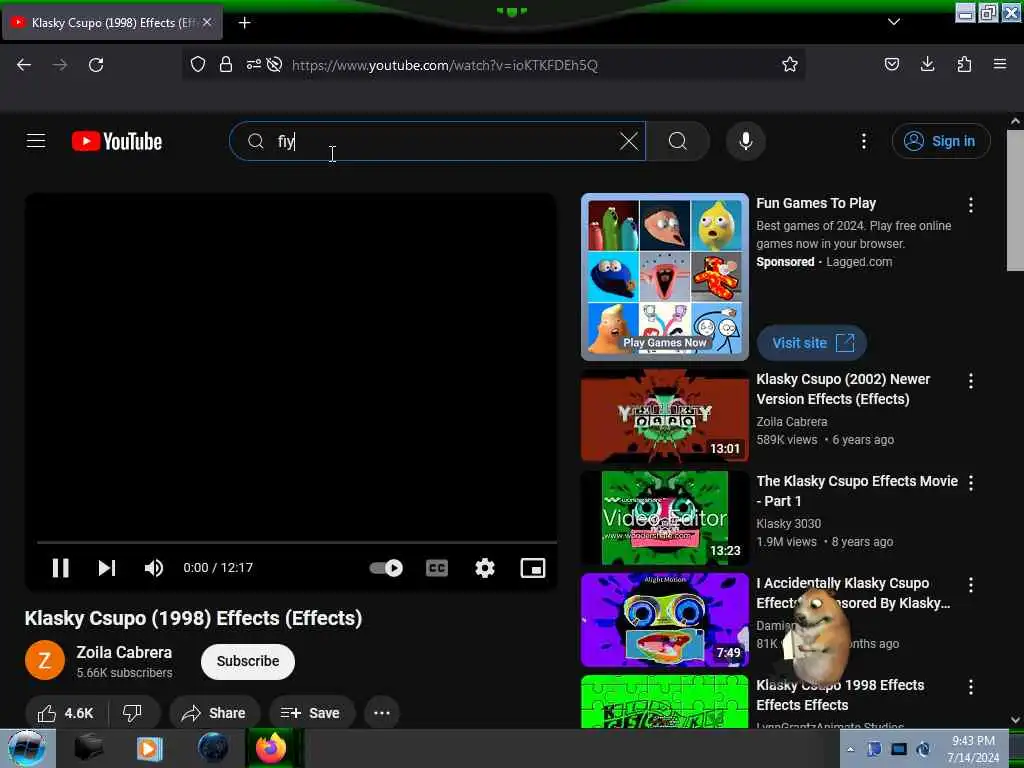1024x768 pixels.
Task: Mute the video volume
Action: [x=154, y=568]
